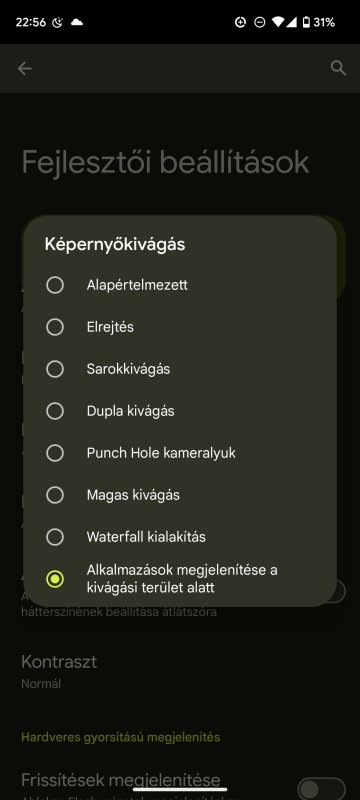Tap the battery icon in status bar
This screenshot has height=800, width=360.
[x=305, y=22]
